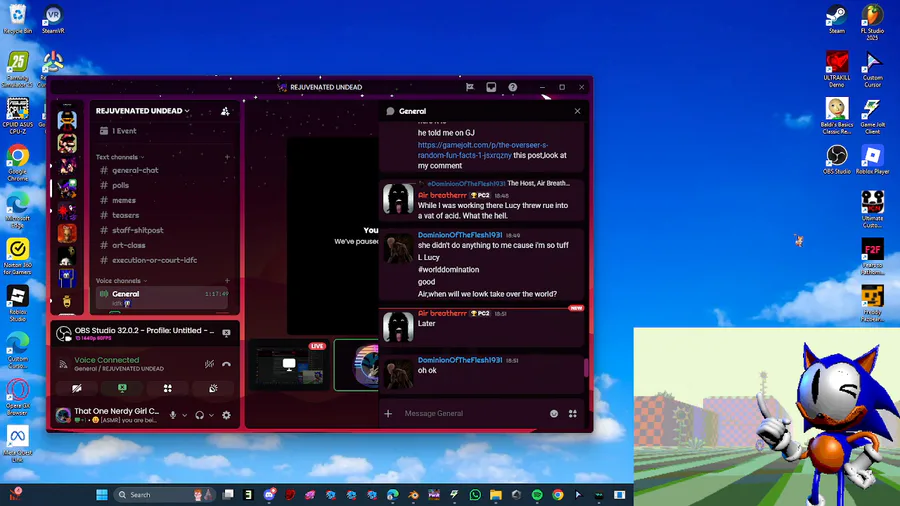The height and width of the screenshot is (506, 900).
Task: Invite people to REJUVENATED UNDEAD server
Action: point(225,111)
